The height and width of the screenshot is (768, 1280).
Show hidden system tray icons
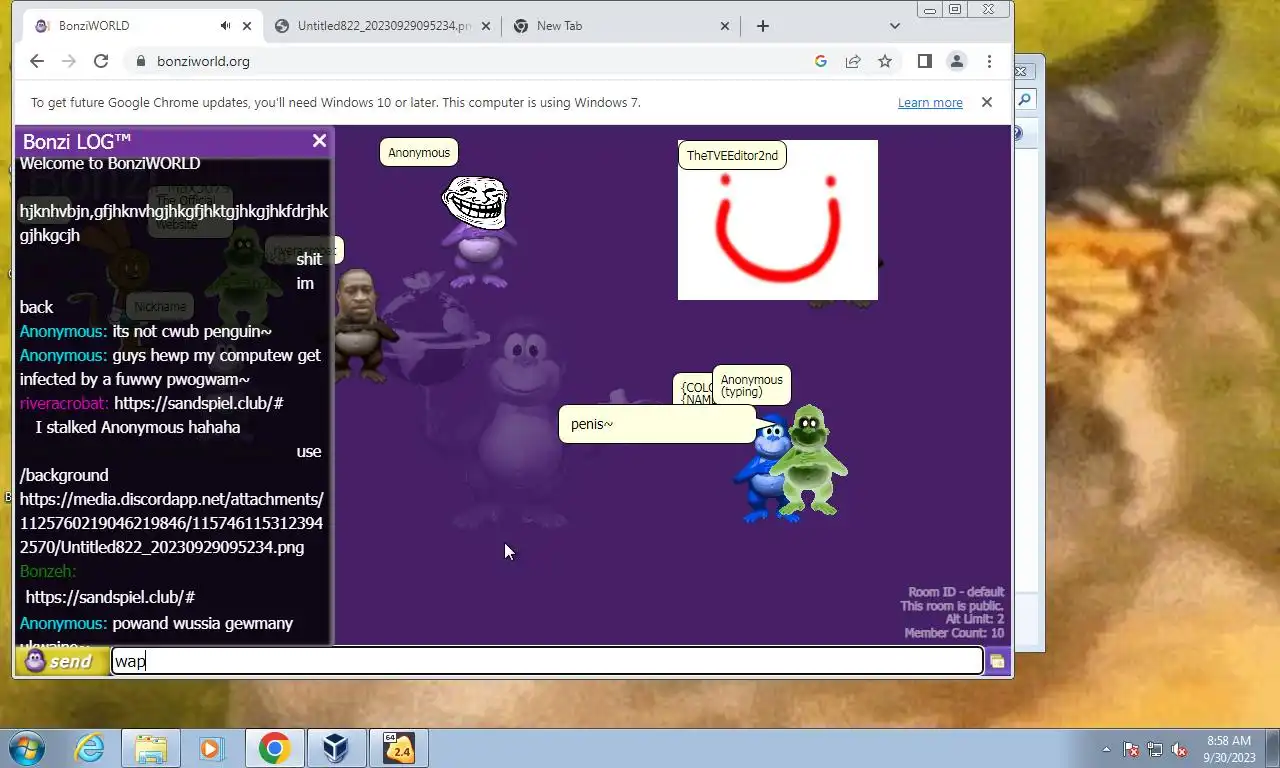[x=1106, y=749]
